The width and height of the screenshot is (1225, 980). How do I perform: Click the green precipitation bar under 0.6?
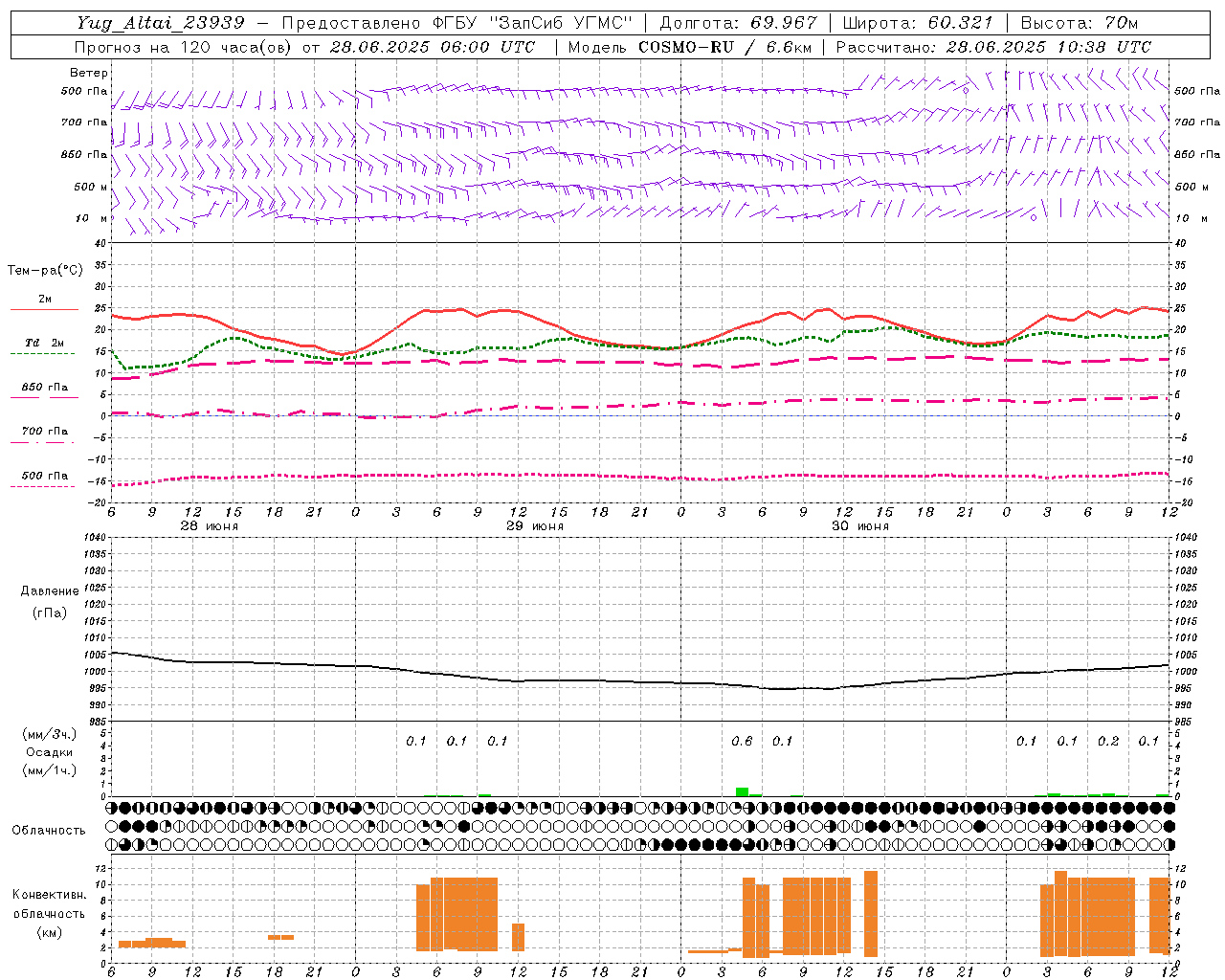(x=742, y=791)
